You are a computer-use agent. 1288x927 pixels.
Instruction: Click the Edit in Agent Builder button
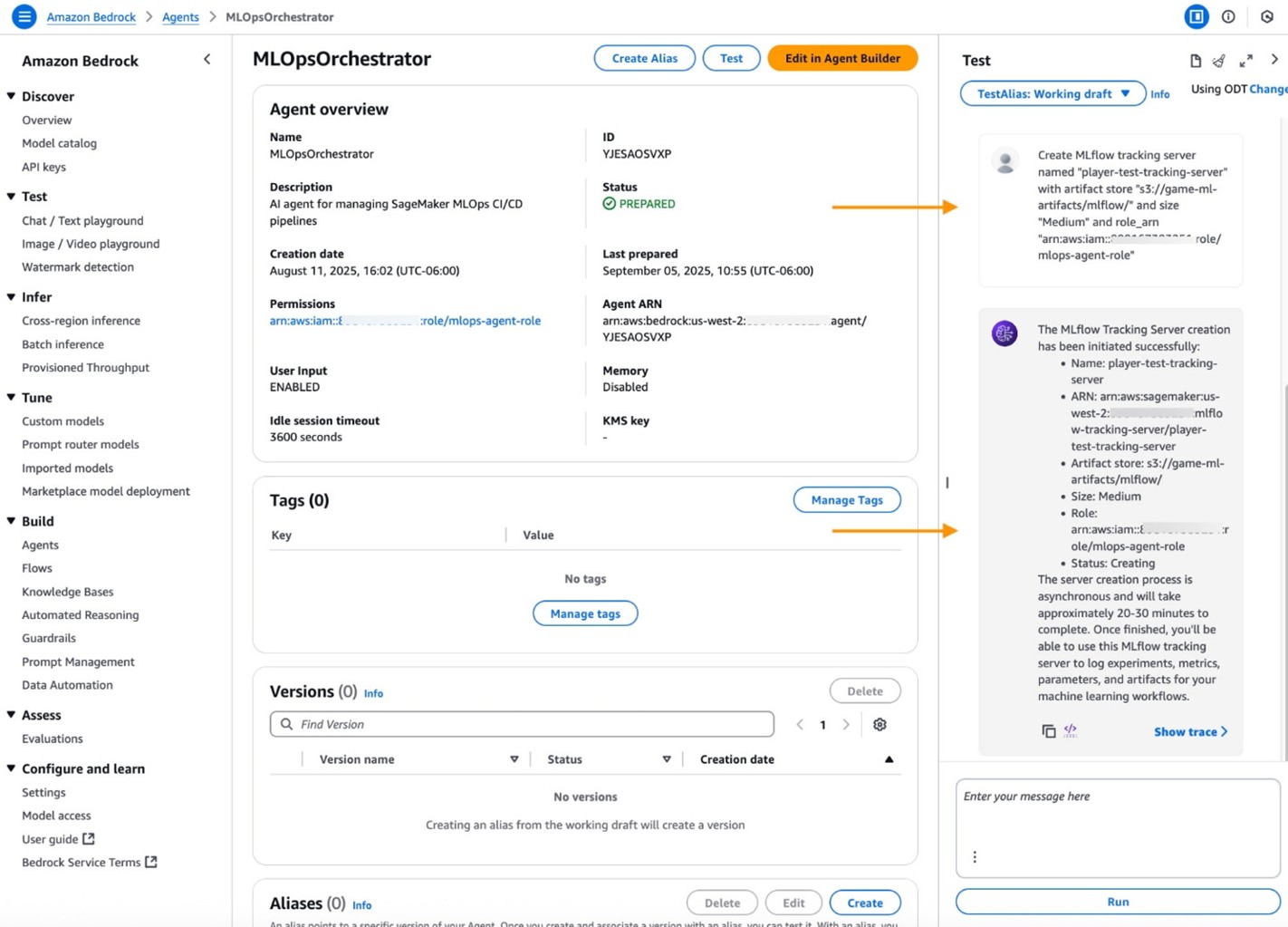point(841,58)
